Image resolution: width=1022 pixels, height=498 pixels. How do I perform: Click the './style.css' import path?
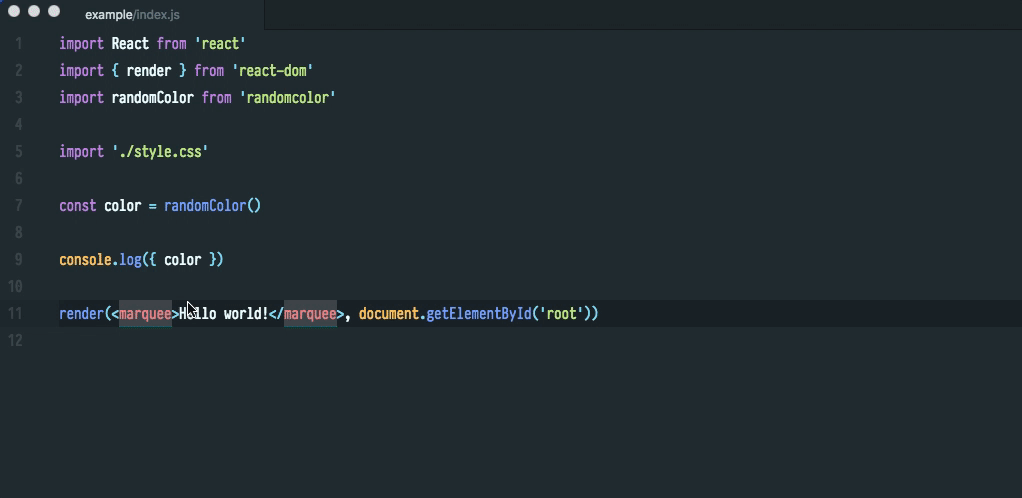click(x=160, y=152)
